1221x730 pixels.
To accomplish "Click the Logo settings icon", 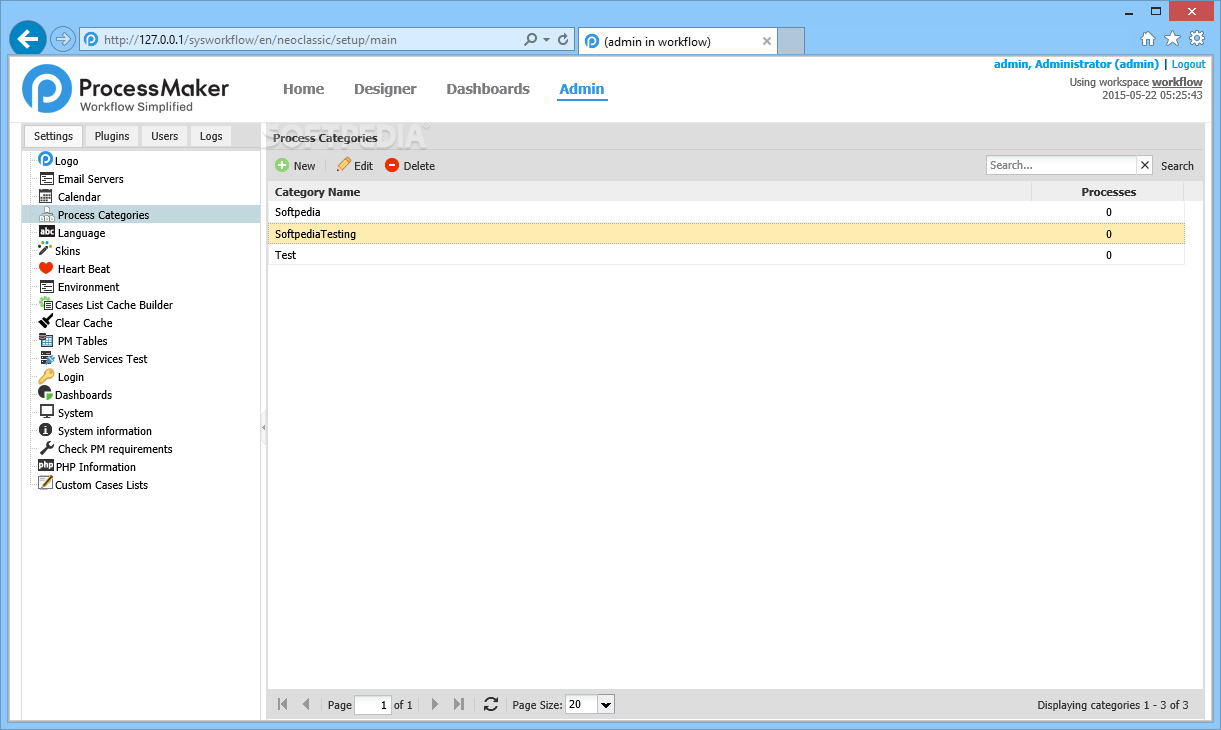I will (x=46, y=160).
